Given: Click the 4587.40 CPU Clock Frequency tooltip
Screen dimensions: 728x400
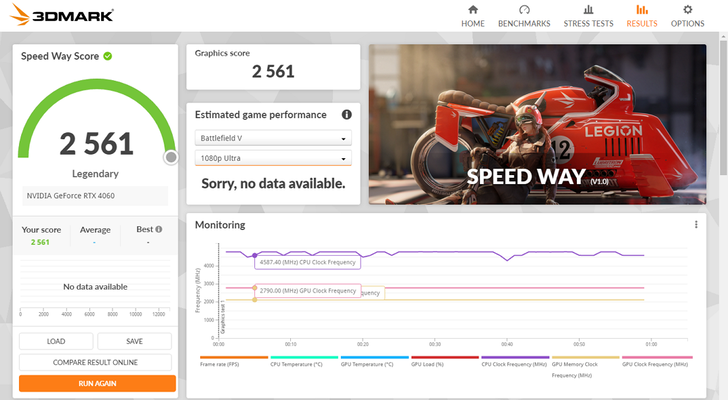Looking at the screenshot, I should pyautogui.click(x=307, y=262).
